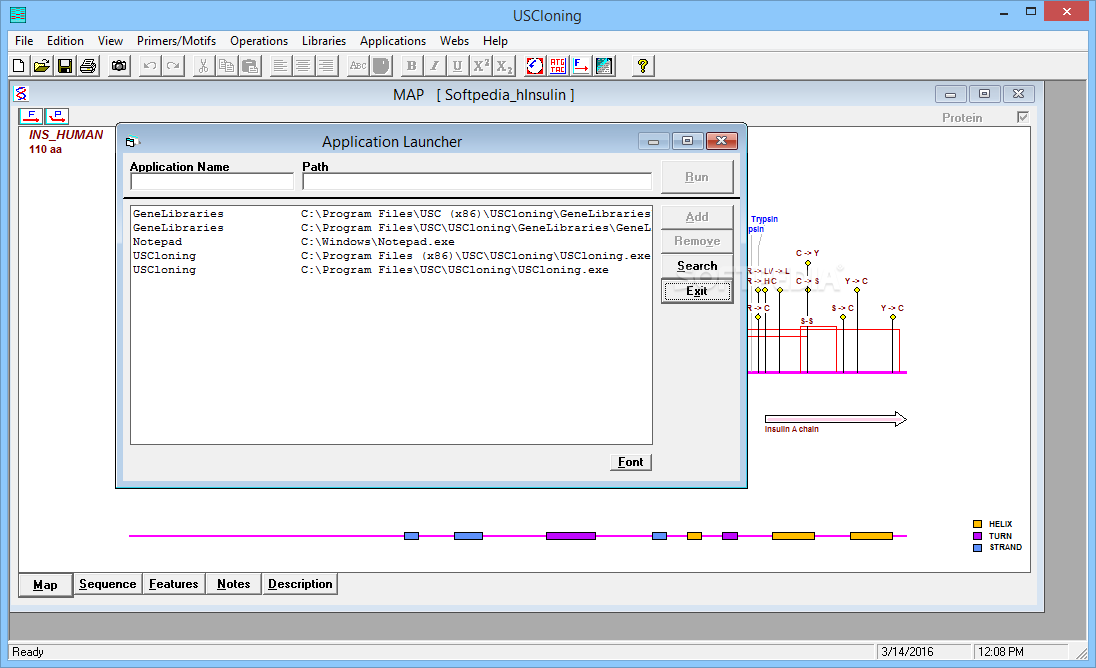Switch to the Notes tab
This screenshot has height=668, width=1096.
coord(233,584)
